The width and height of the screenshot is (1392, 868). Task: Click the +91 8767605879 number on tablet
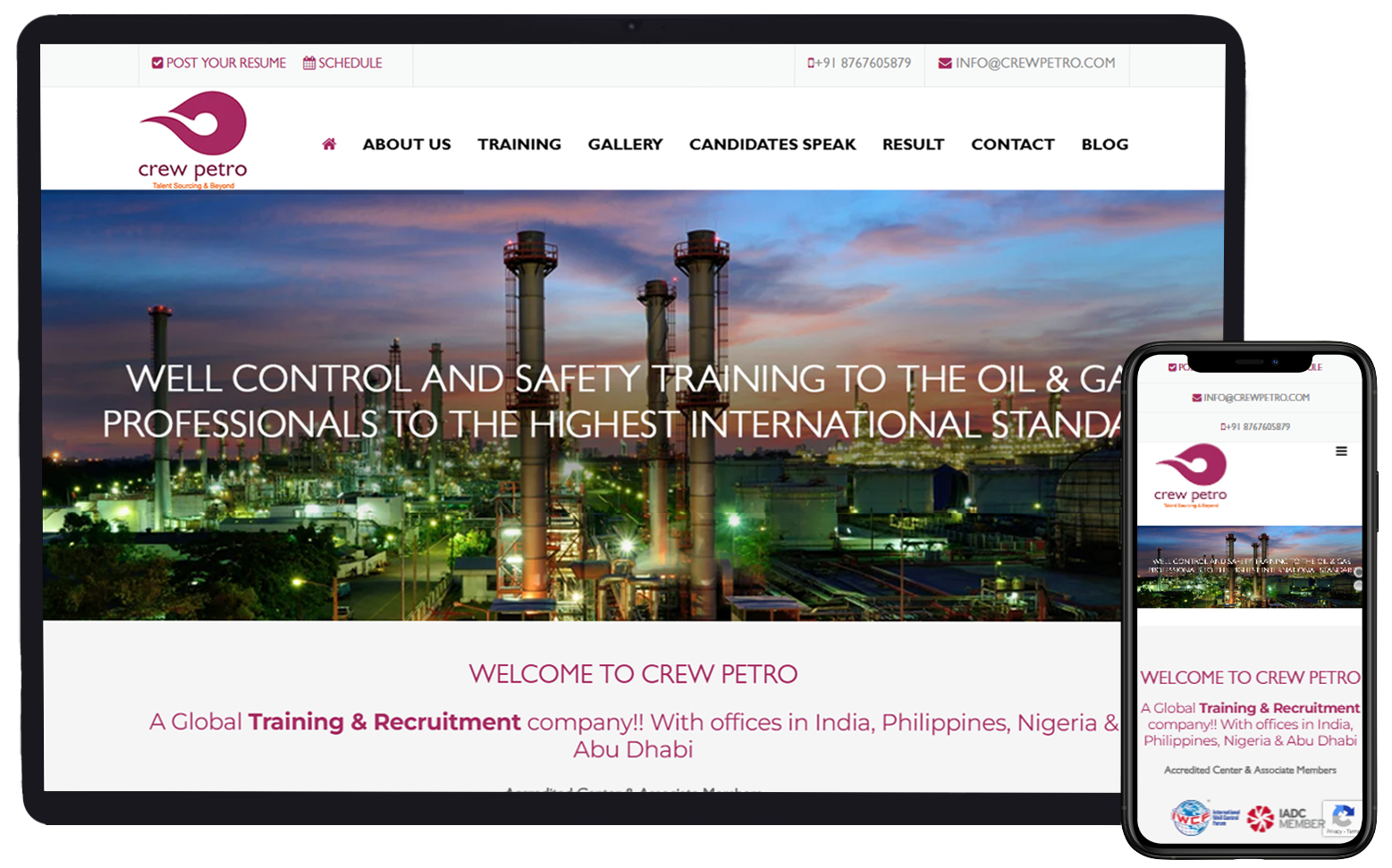coord(863,63)
